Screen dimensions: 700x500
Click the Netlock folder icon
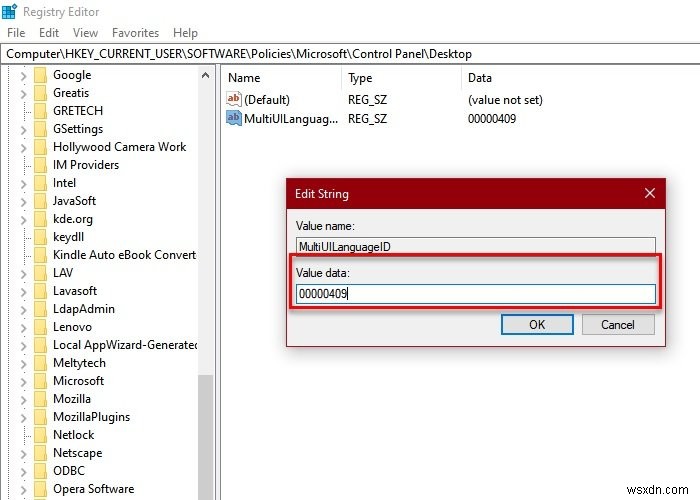click(40, 435)
